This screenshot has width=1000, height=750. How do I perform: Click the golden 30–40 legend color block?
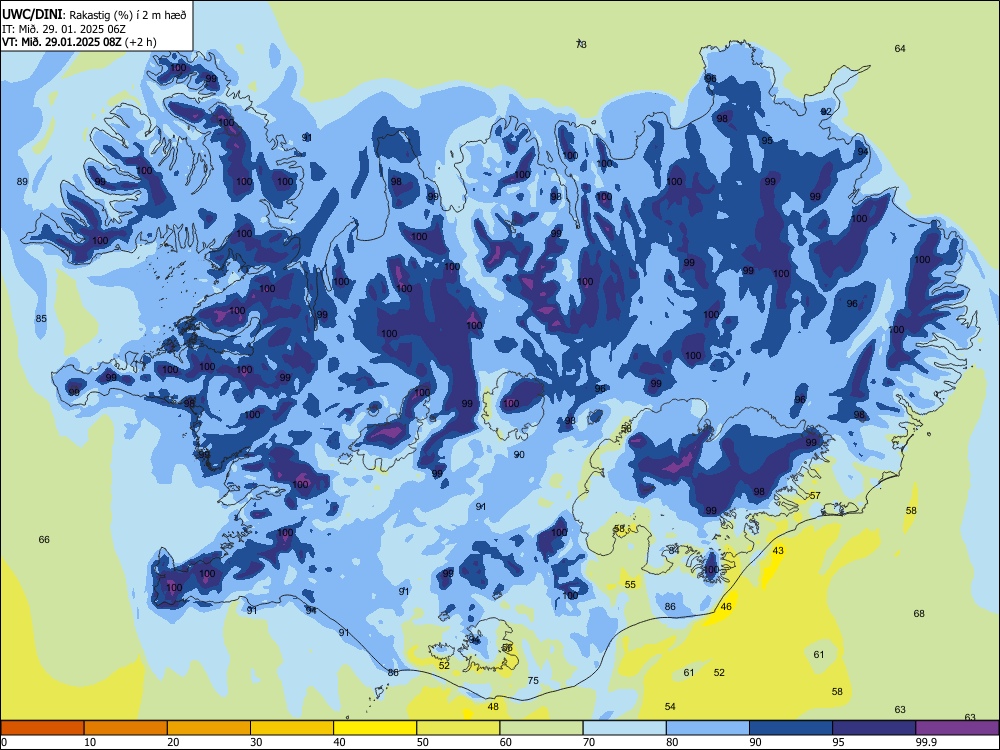pos(292,728)
